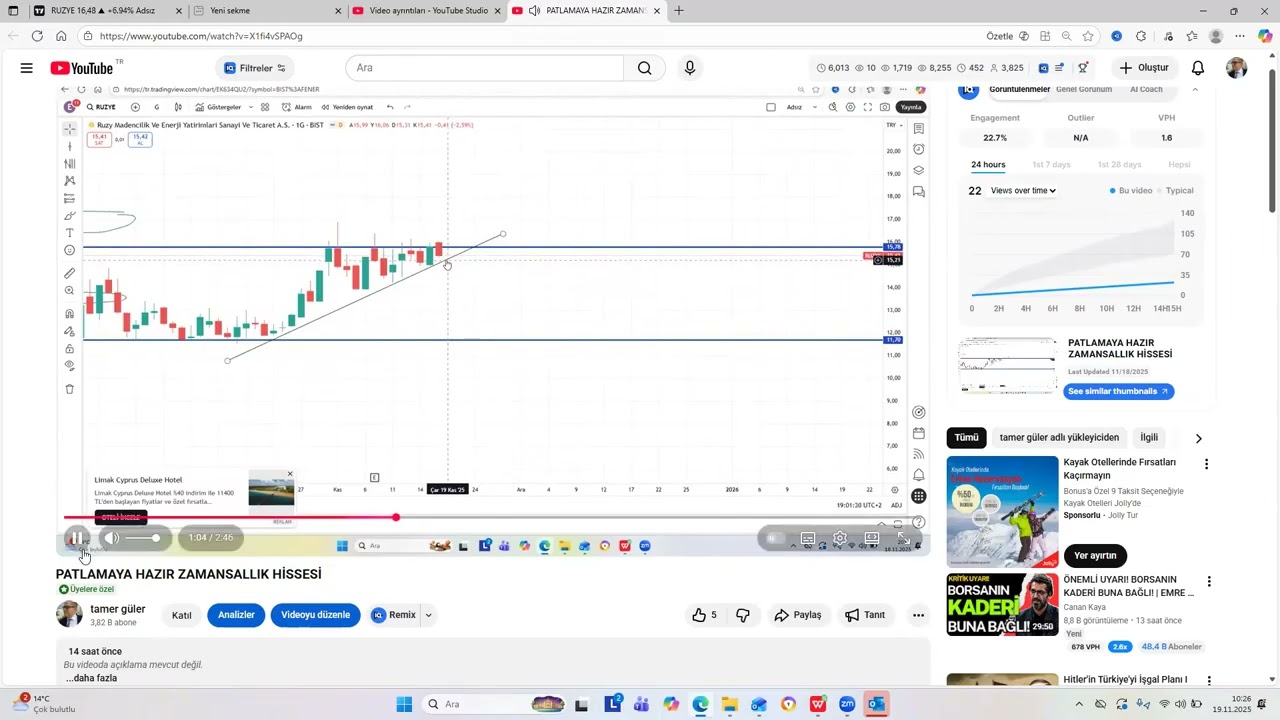Select the 1st 7 days tab
1280x720 pixels.
[x=1051, y=165]
